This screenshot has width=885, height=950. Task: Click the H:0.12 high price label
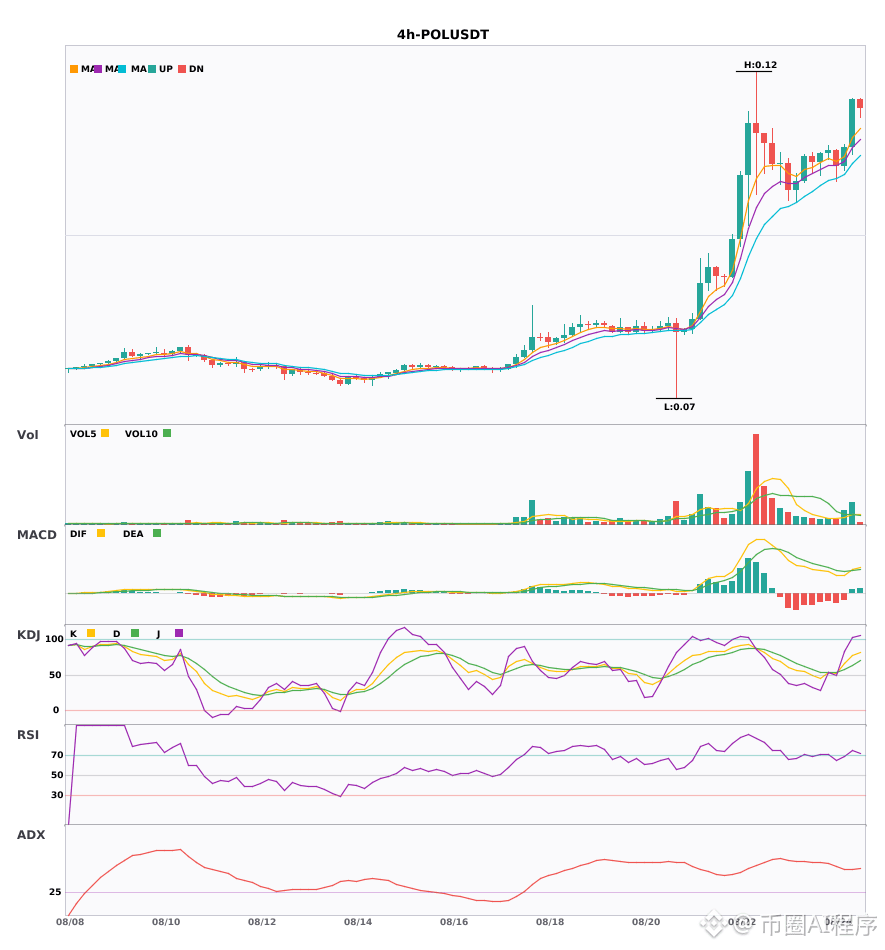tap(760, 65)
